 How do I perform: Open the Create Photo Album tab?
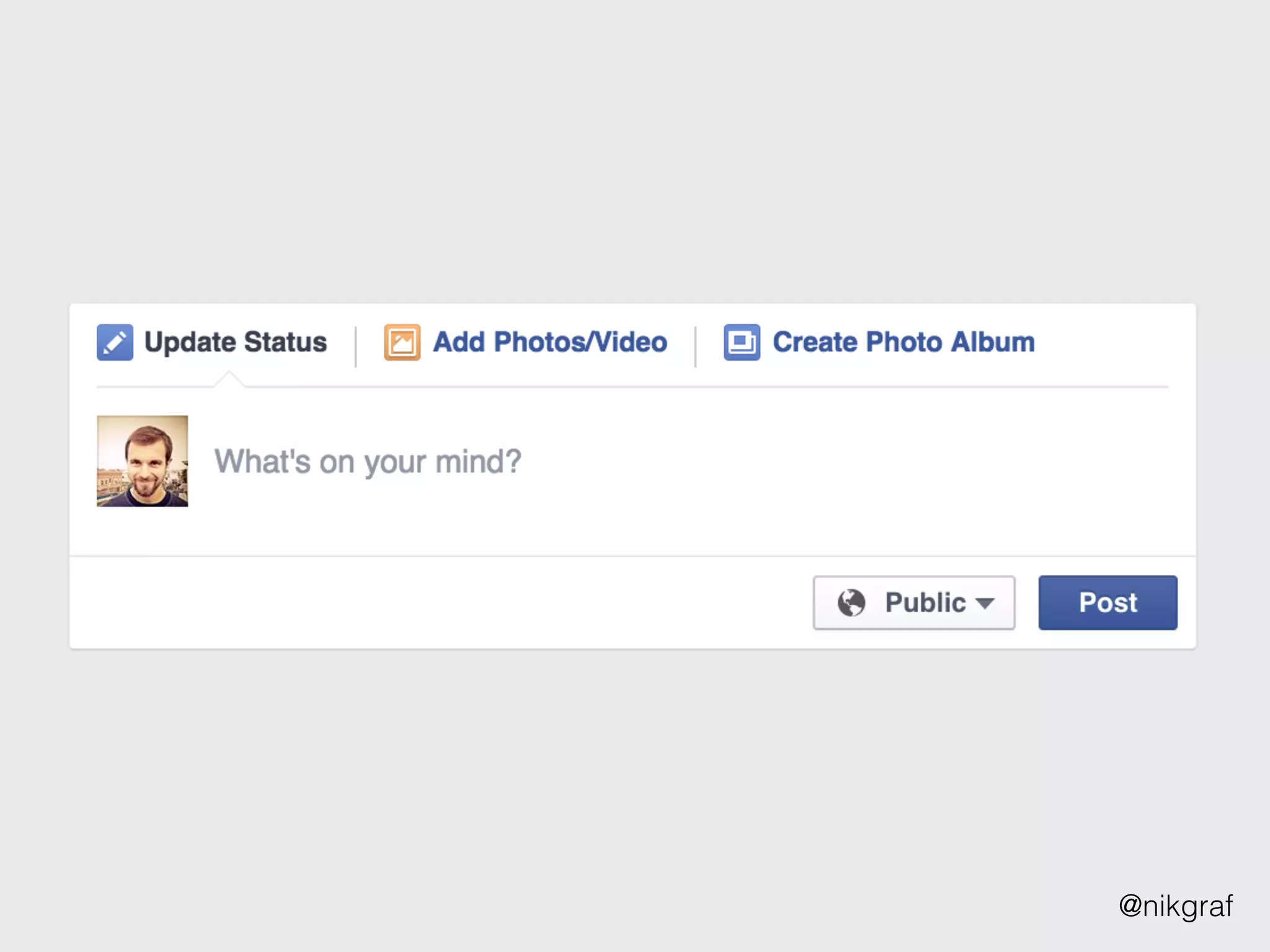pos(903,342)
